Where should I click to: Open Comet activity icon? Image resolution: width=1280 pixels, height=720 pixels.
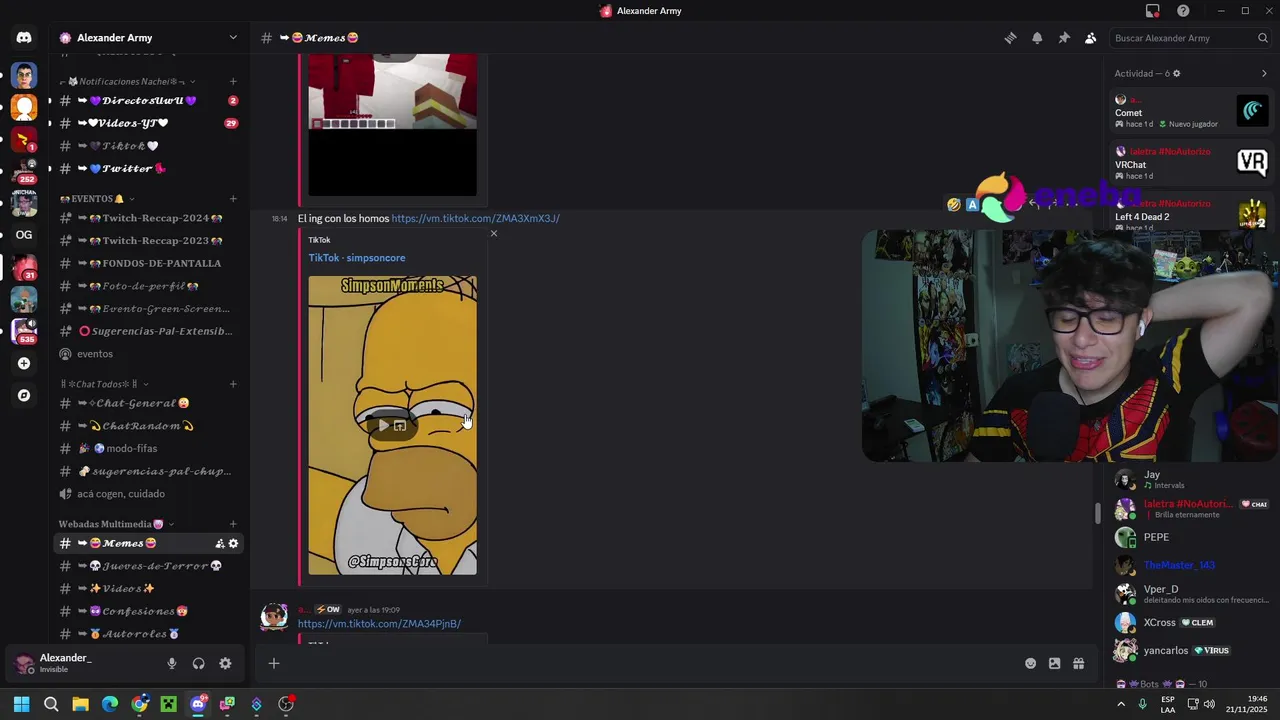[1252, 111]
